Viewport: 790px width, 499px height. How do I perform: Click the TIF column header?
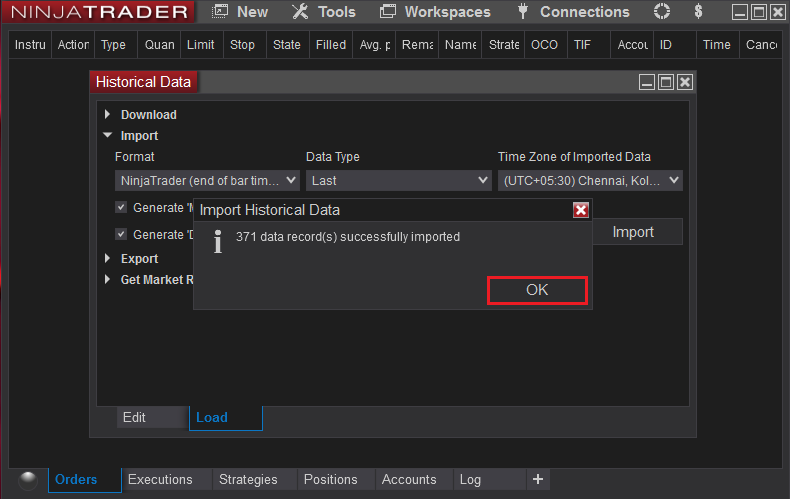pos(589,45)
